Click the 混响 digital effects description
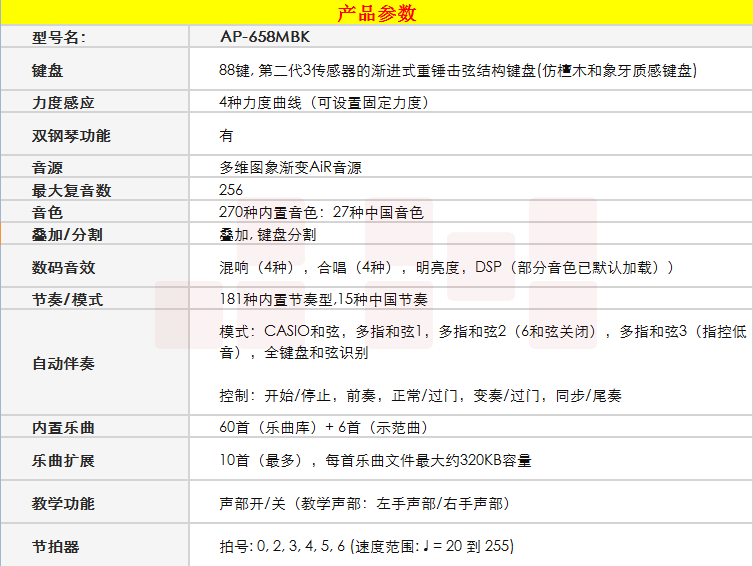 [446, 267]
